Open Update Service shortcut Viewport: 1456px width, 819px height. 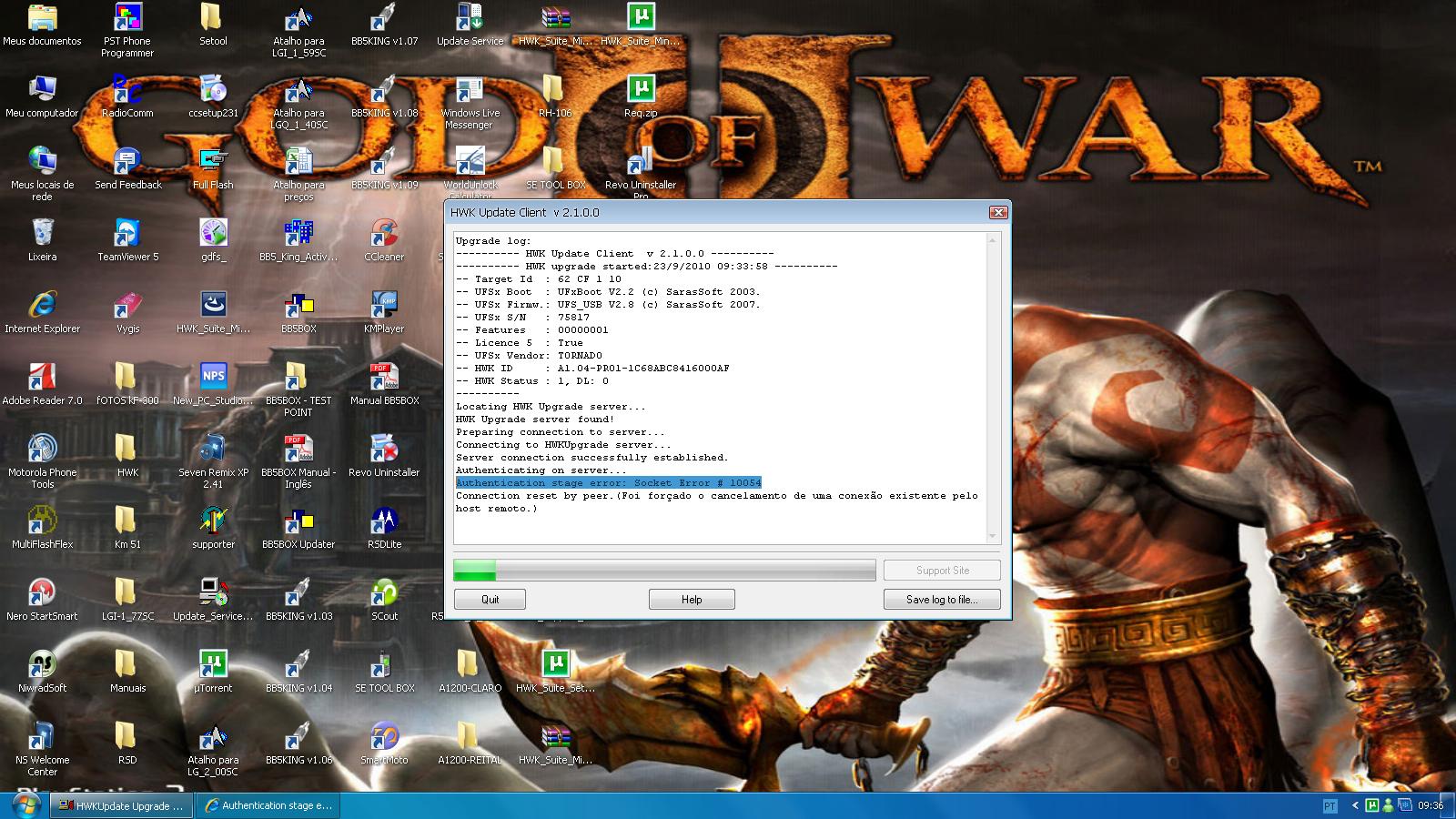pyautogui.click(x=470, y=25)
